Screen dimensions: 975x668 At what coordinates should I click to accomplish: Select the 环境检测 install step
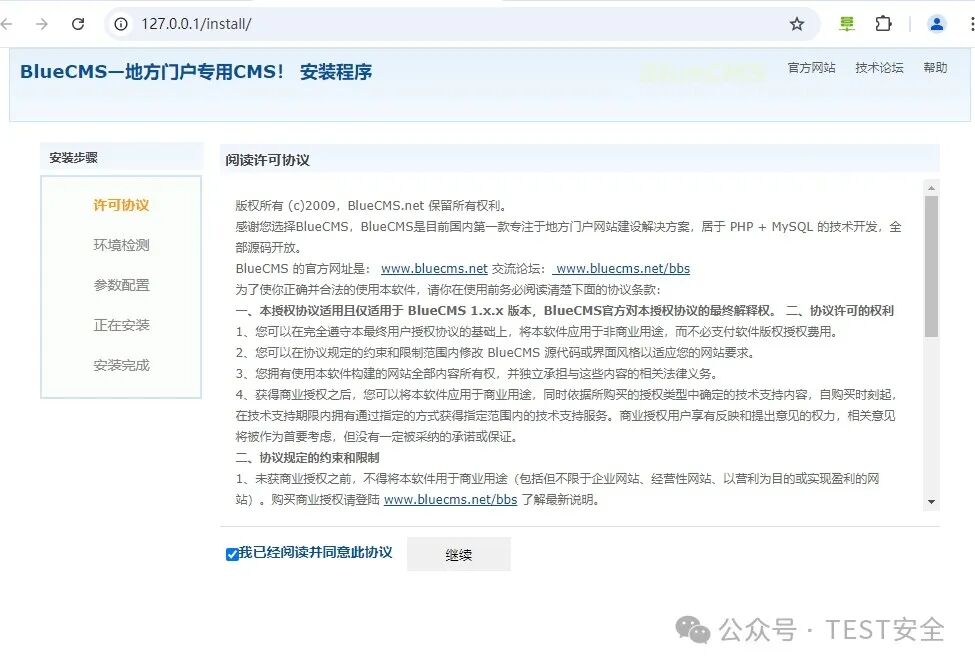[x=121, y=245]
